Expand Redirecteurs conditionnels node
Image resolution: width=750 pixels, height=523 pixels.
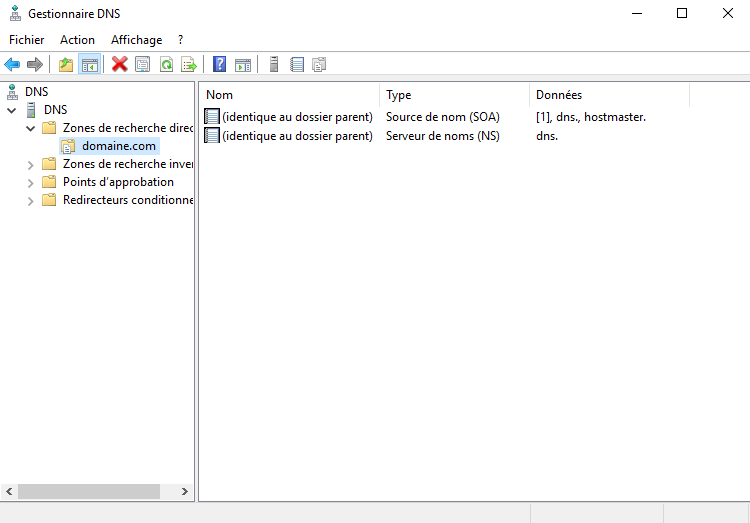click(x=30, y=200)
